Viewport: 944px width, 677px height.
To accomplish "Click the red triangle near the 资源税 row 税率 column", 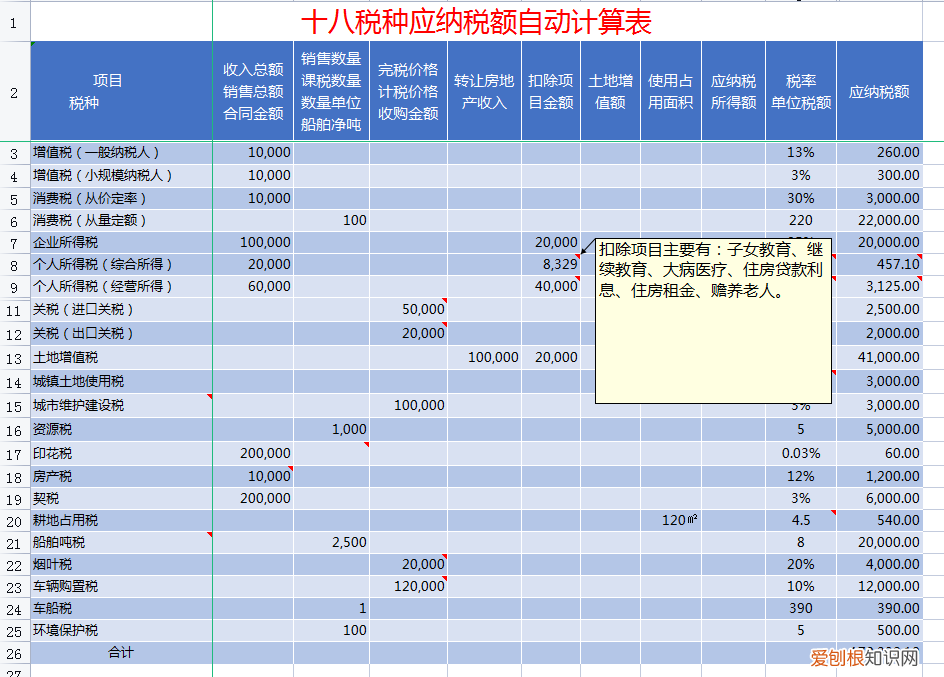I will click(x=368, y=443).
